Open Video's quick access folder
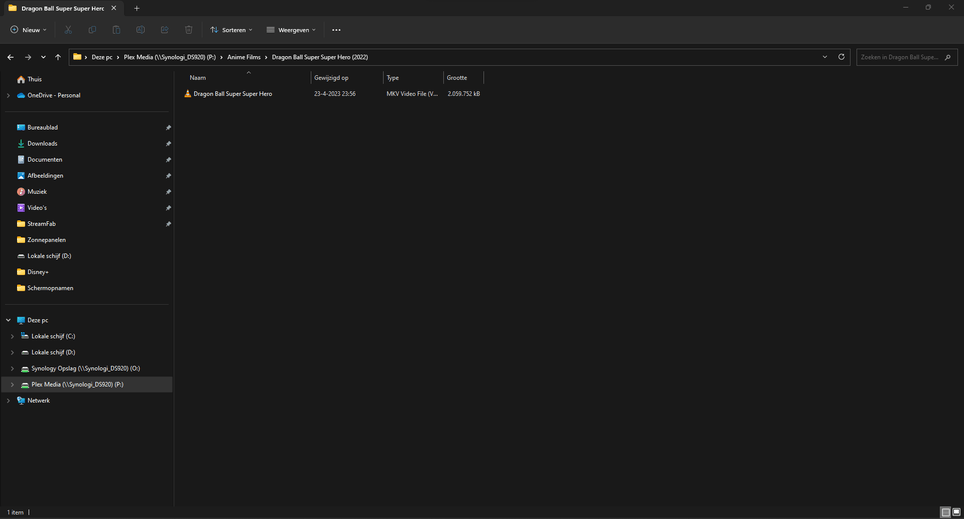964x519 pixels. coord(37,207)
